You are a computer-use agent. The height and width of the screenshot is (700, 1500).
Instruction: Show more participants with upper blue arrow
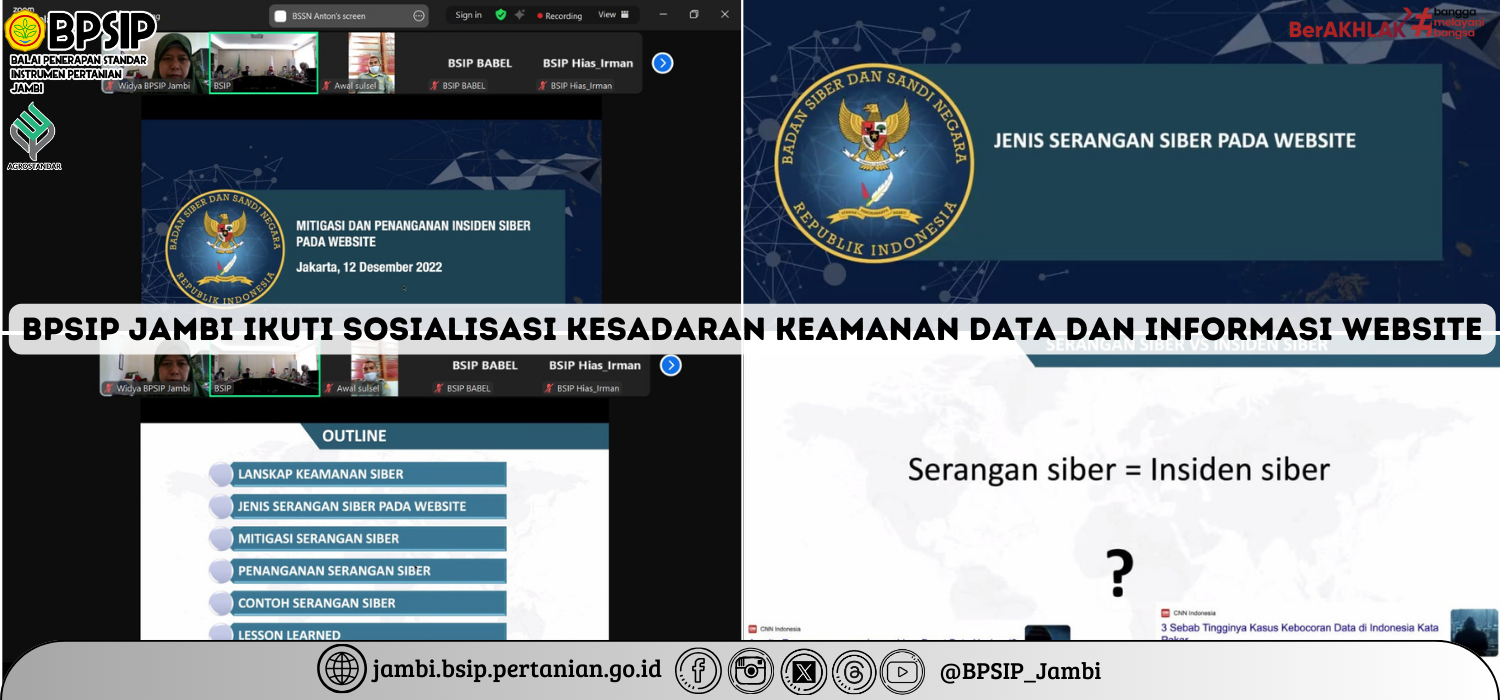click(662, 63)
